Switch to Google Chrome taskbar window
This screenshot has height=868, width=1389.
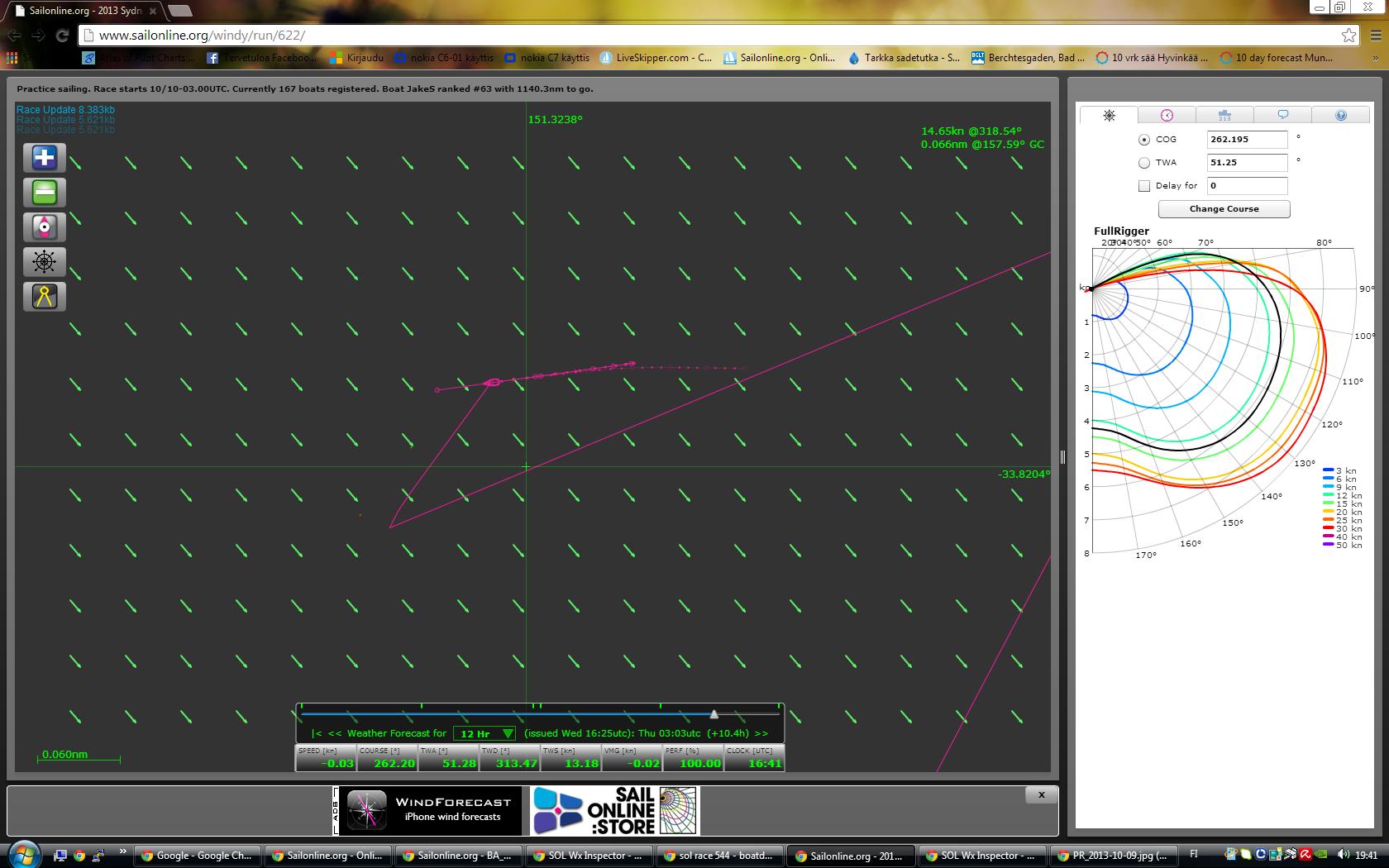[198, 856]
